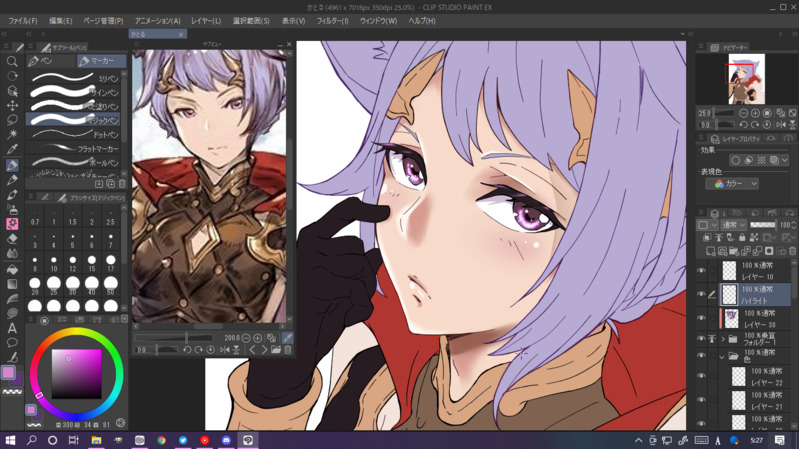Open ファイル(F) menu
The width and height of the screenshot is (799, 449).
pos(22,21)
